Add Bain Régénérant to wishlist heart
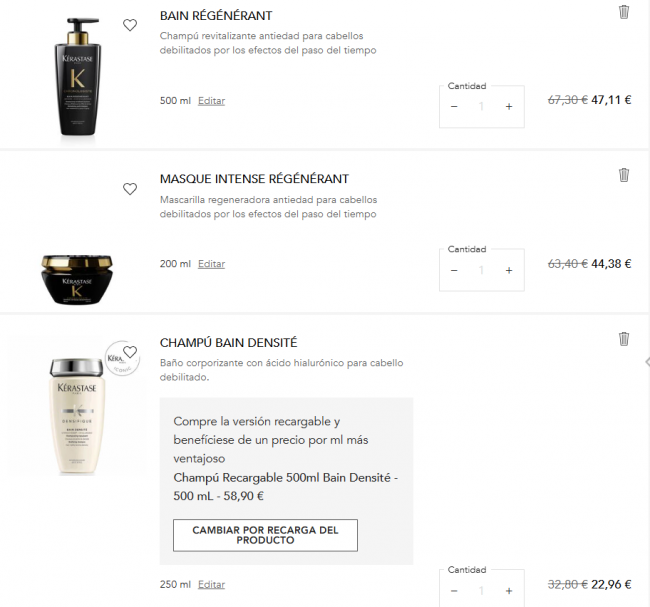Image resolution: width=650 pixels, height=607 pixels. (130, 25)
